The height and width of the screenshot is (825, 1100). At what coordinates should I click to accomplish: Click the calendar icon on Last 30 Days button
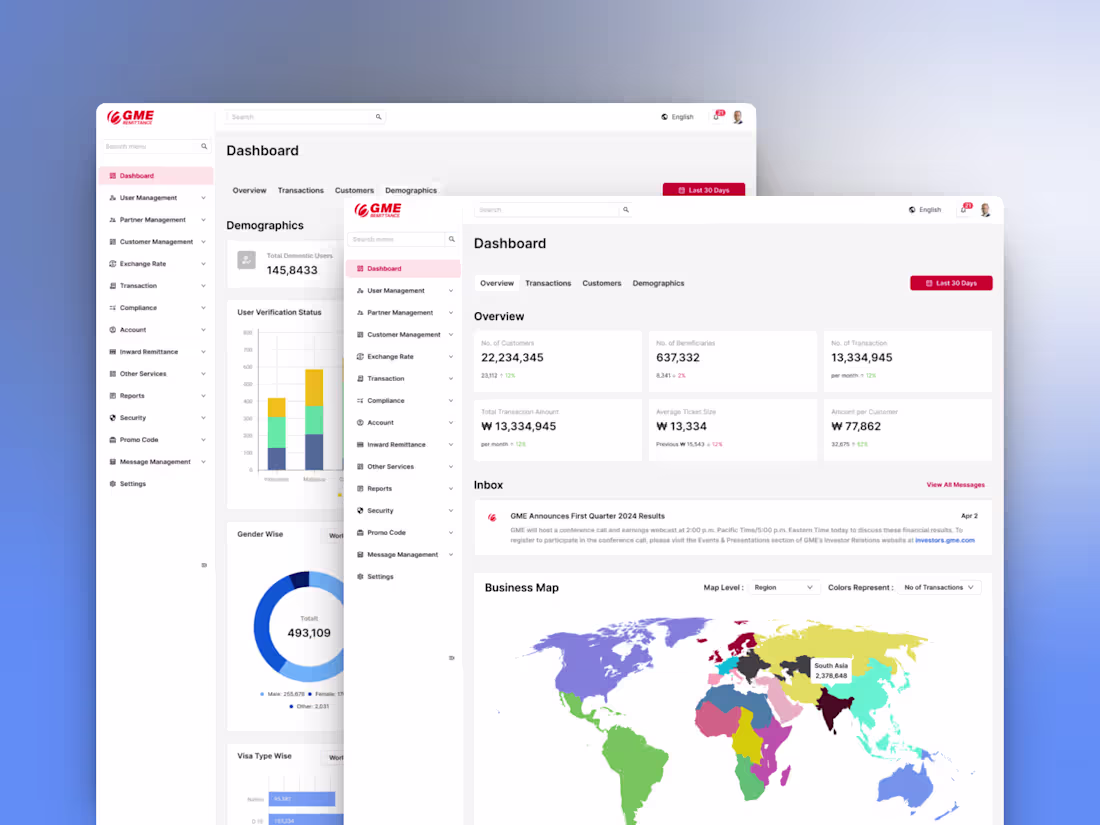(x=928, y=283)
